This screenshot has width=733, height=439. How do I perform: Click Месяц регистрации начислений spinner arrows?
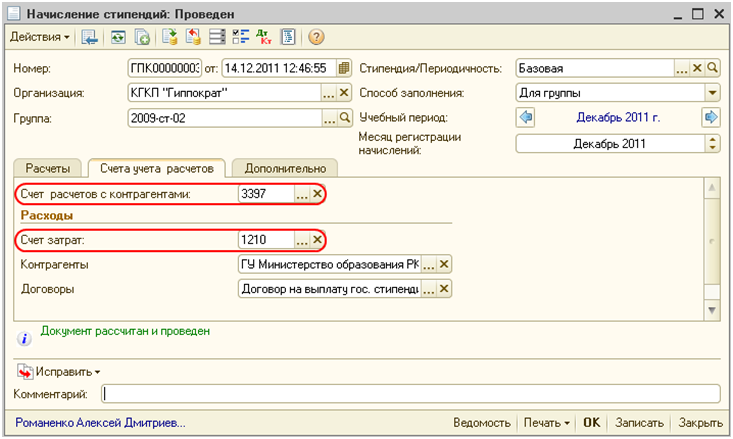[712, 143]
